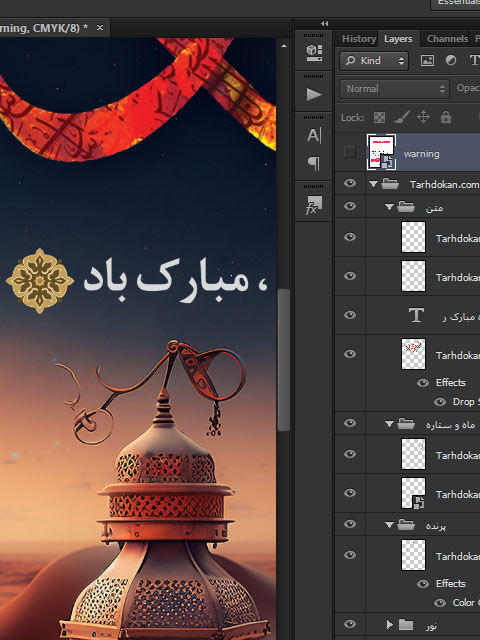Select the warning layer thumbnail
This screenshot has height=640, width=480.
pos(381,152)
